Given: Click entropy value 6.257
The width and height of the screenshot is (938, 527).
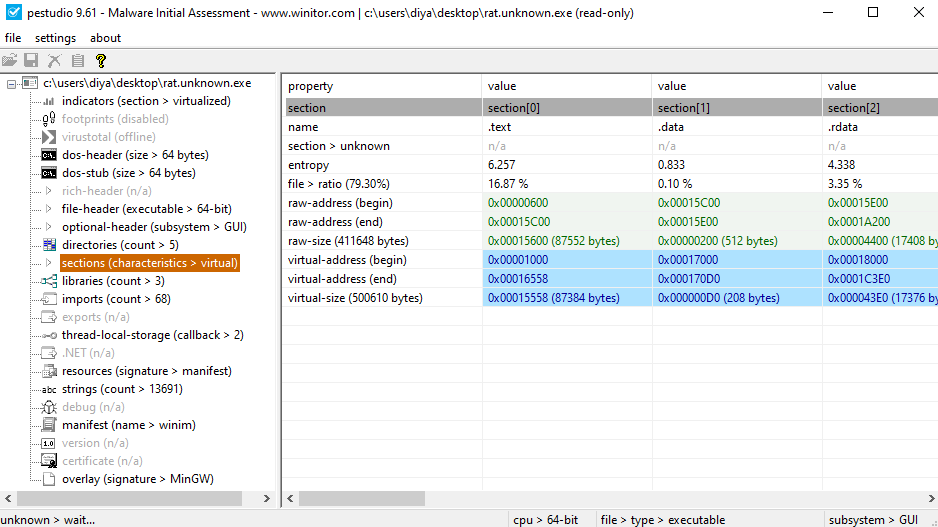Looking at the screenshot, I should pos(567,165).
